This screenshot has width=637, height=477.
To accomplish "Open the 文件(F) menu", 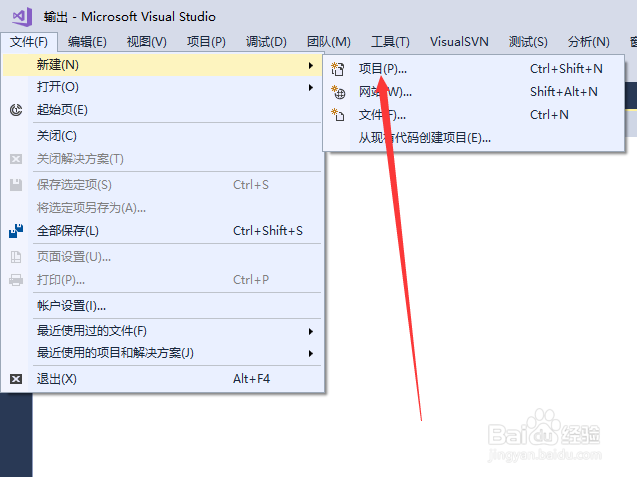I will pyautogui.click(x=28, y=41).
